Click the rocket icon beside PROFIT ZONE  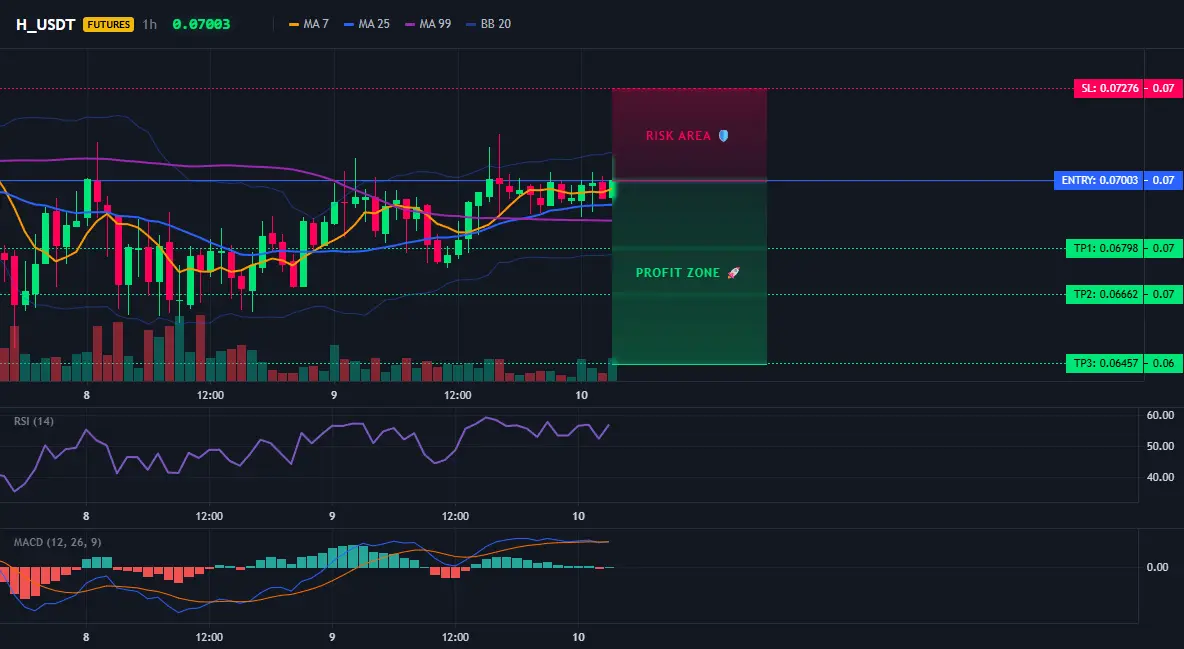coord(733,273)
